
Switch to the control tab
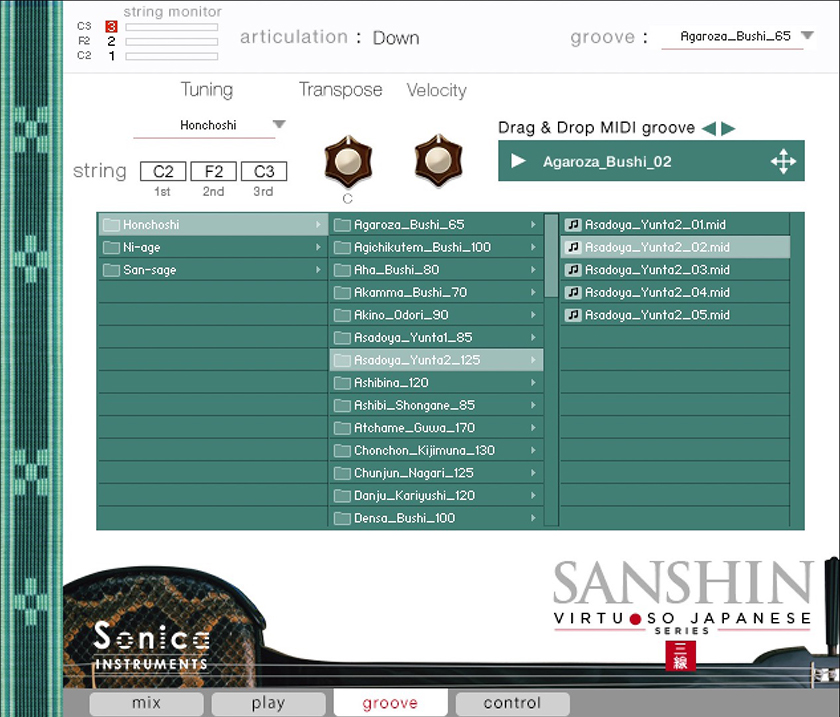pos(513,703)
